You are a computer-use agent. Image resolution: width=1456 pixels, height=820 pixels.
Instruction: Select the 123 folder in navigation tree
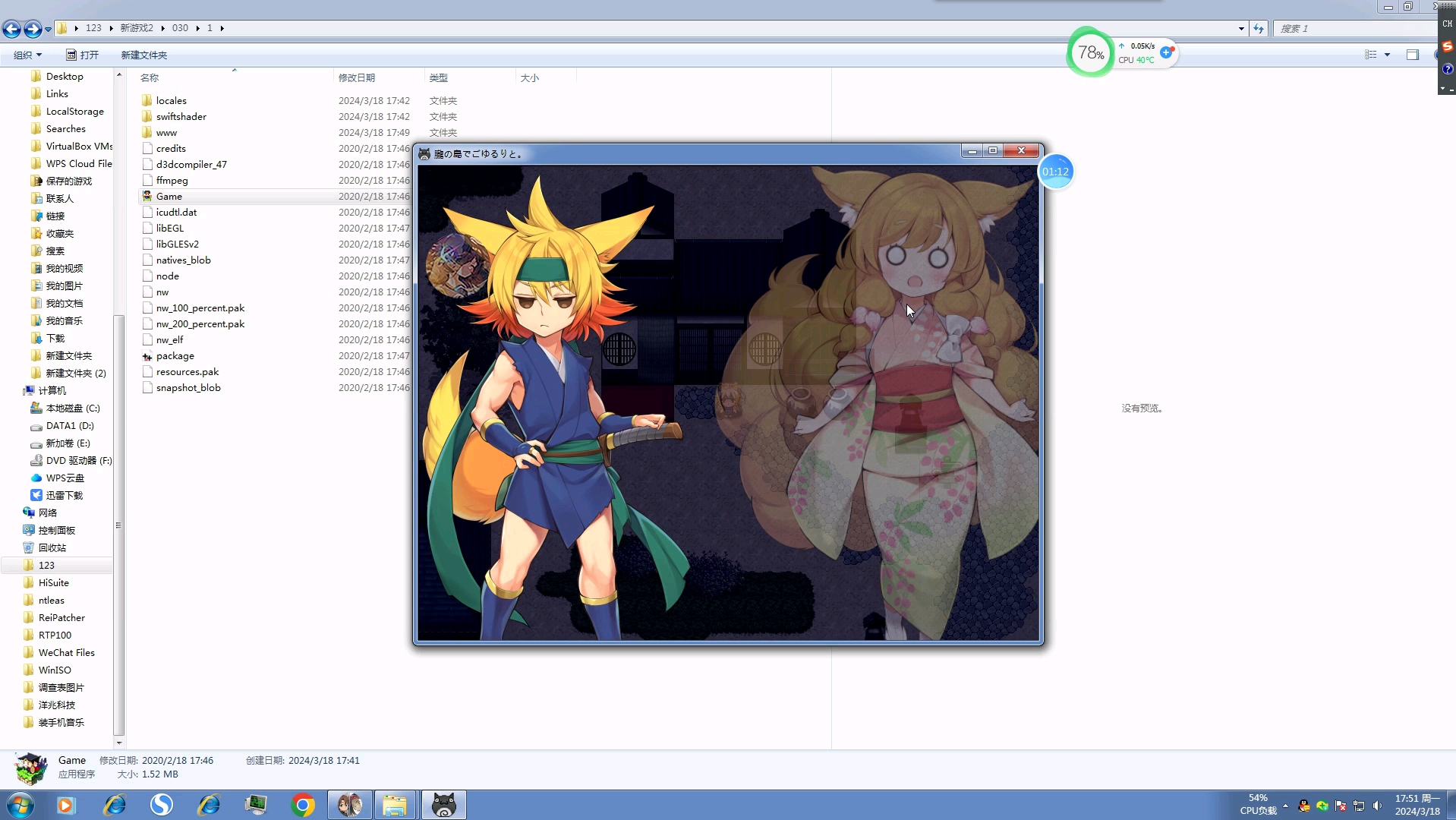[46, 566]
